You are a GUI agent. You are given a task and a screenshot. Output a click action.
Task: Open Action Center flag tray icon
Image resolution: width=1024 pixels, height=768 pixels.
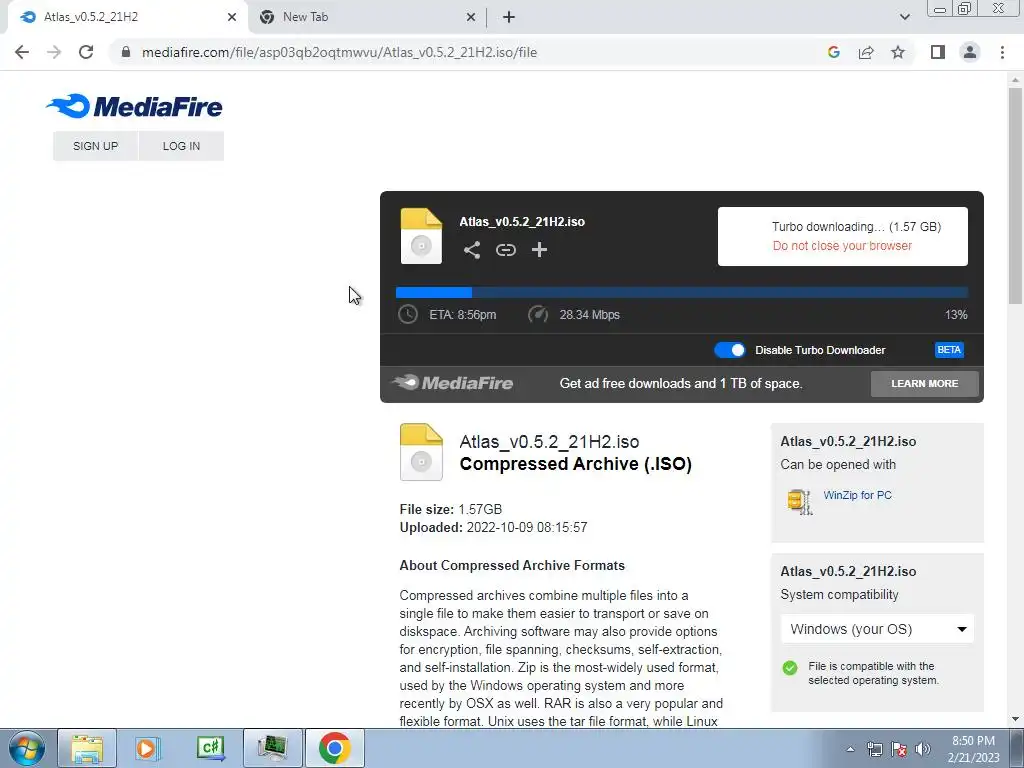click(x=899, y=749)
